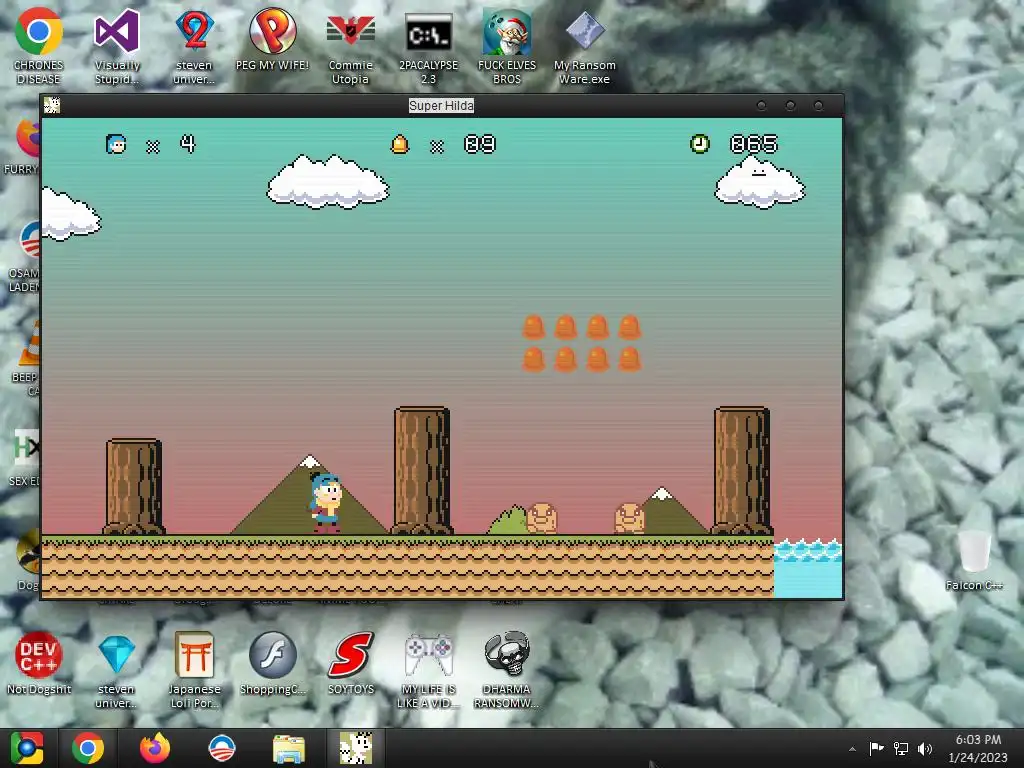Open the SOYTOYS red S icon
The height and width of the screenshot is (768, 1024).
tap(351, 663)
